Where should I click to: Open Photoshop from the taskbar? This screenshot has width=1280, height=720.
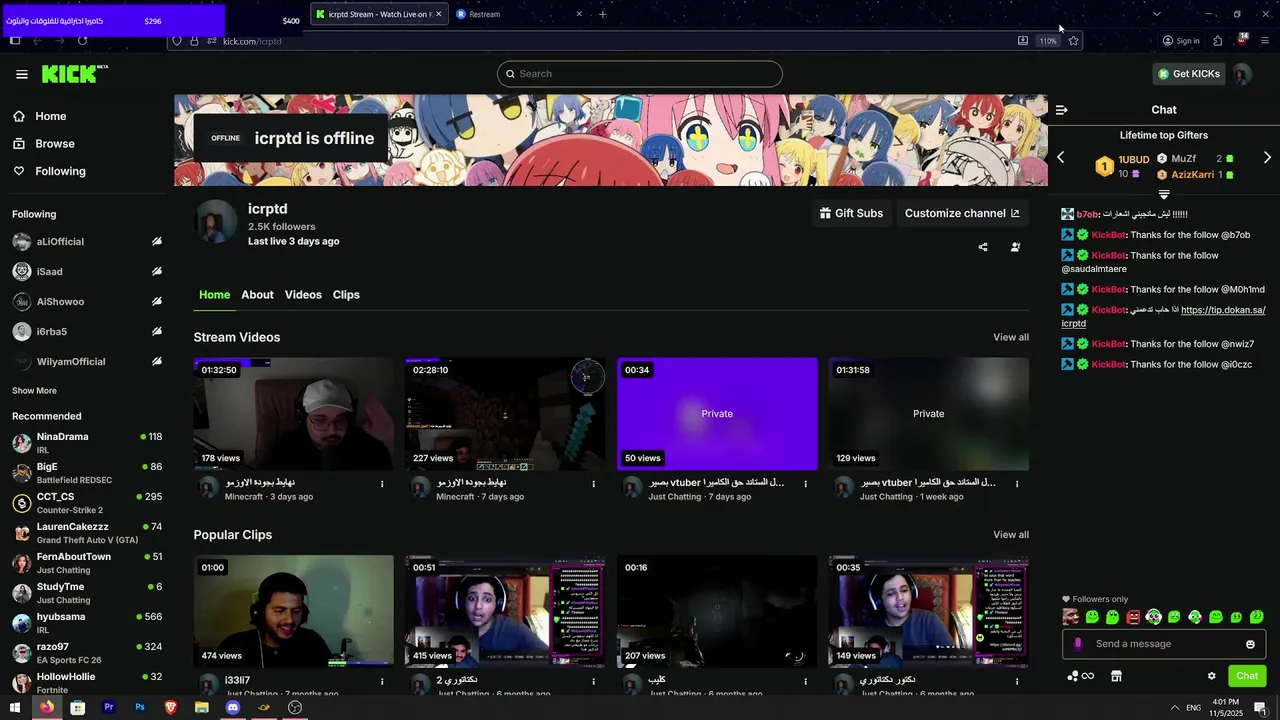140,707
